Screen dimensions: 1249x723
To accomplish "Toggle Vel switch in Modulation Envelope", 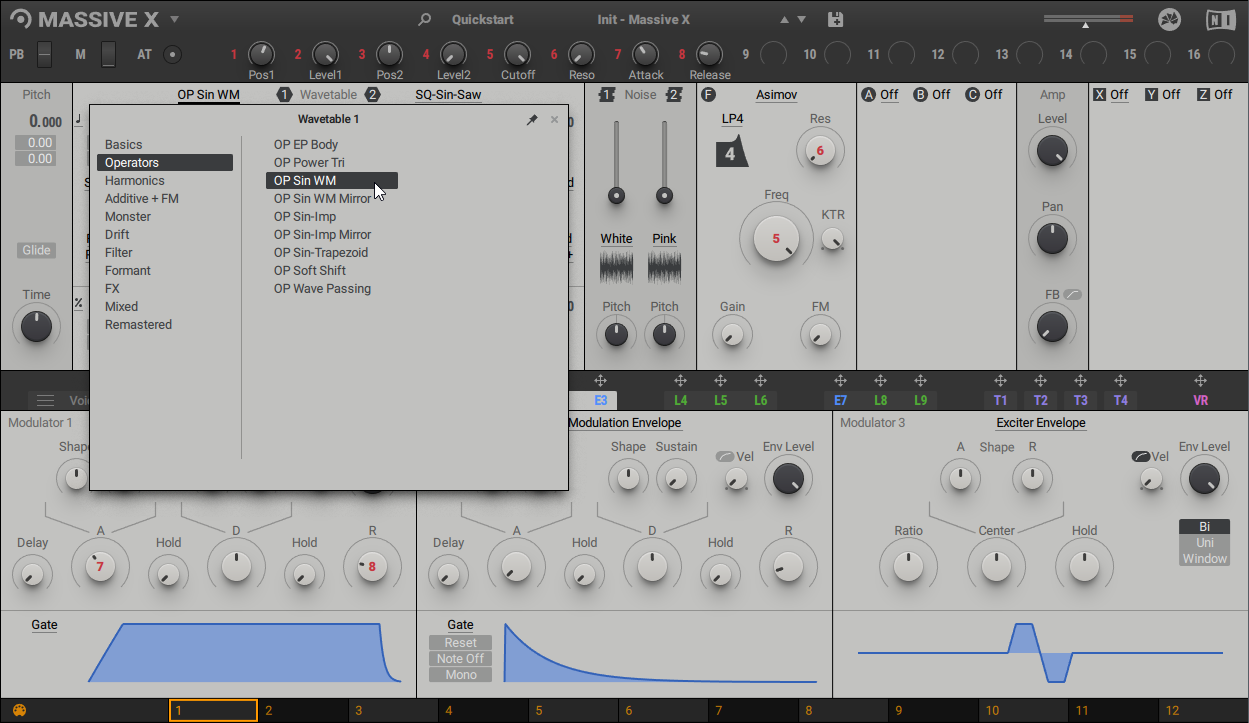I will coord(725,456).
